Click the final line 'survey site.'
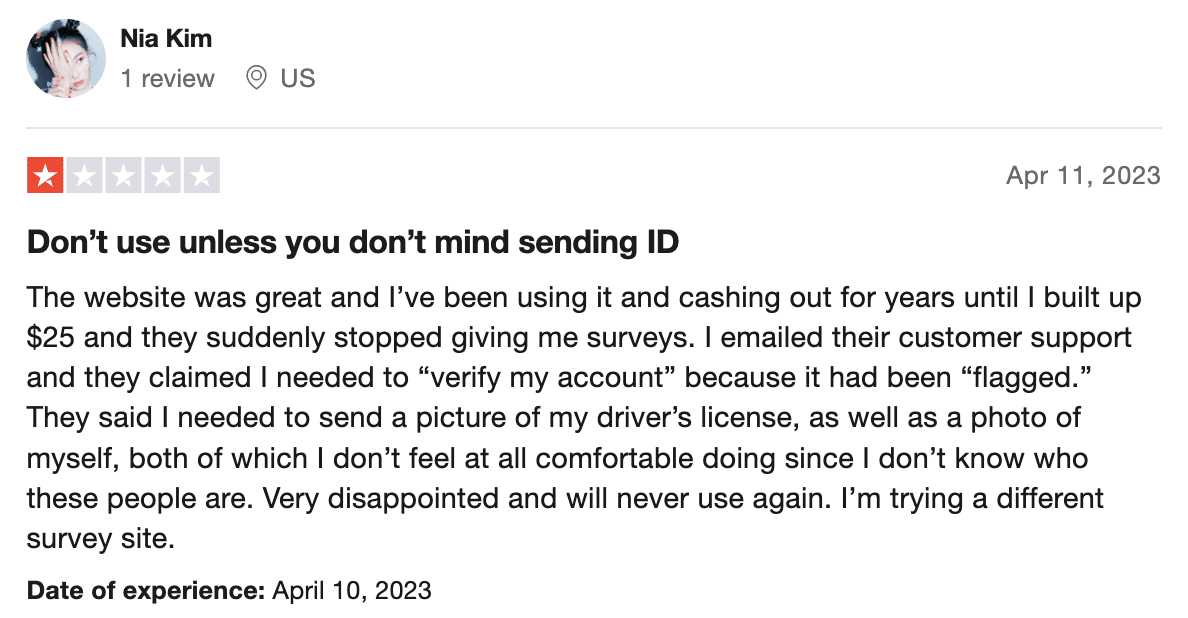 101,539
